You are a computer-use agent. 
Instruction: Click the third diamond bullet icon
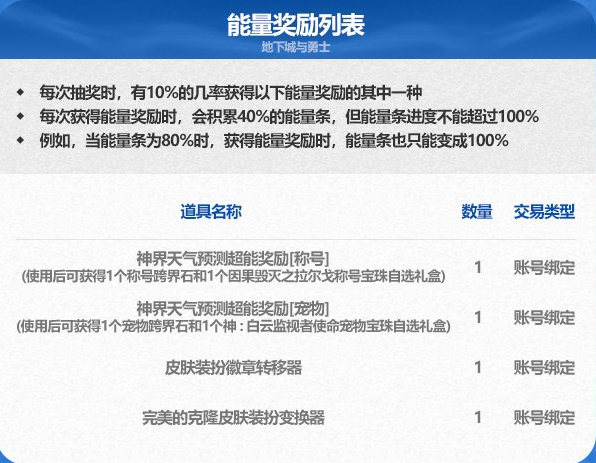point(20,141)
